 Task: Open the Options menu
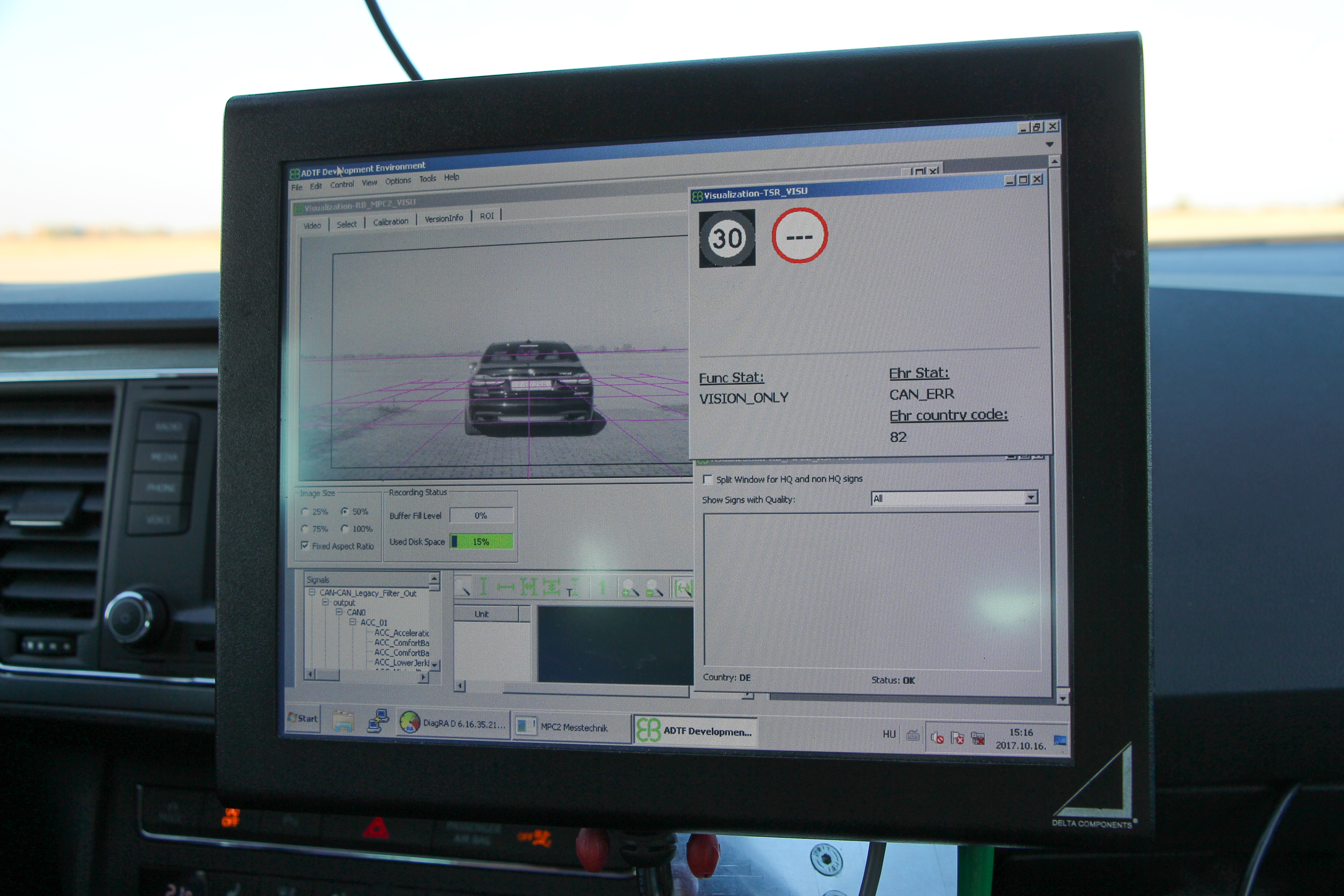(x=398, y=181)
